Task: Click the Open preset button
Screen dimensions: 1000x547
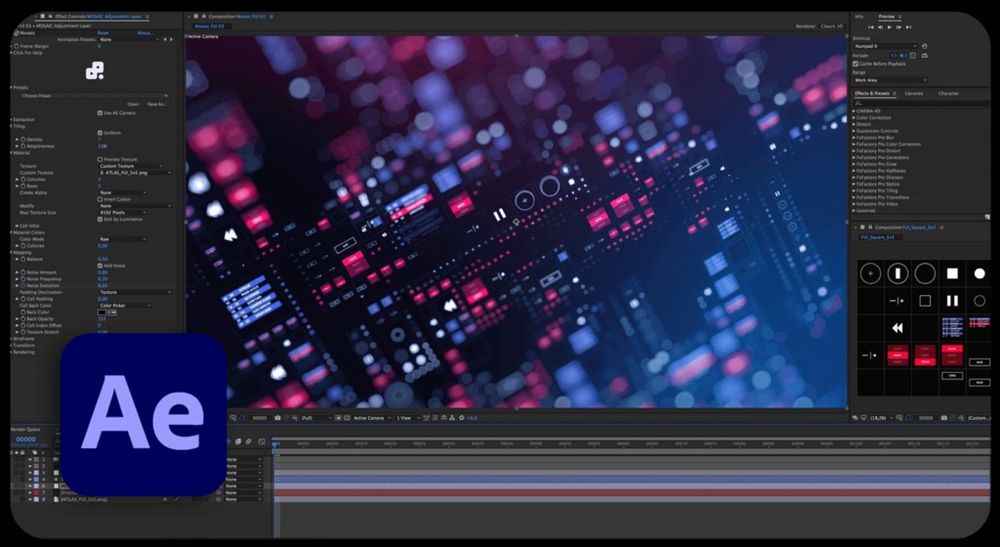Action: coord(133,104)
